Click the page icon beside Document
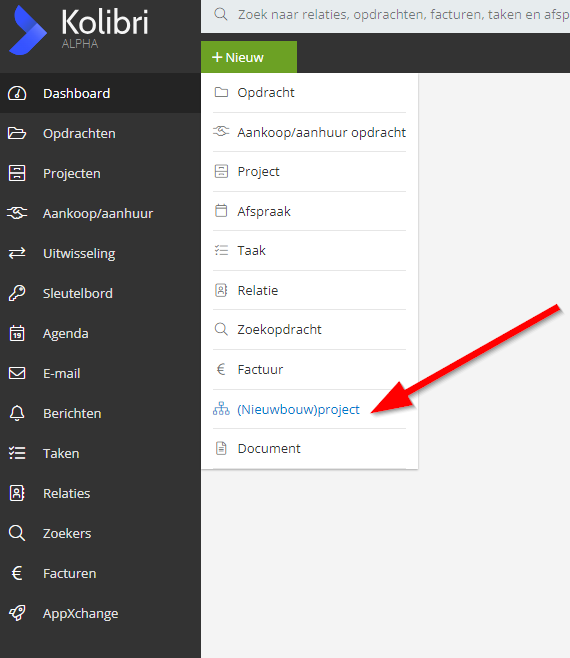570x658 pixels. point(221,448)
